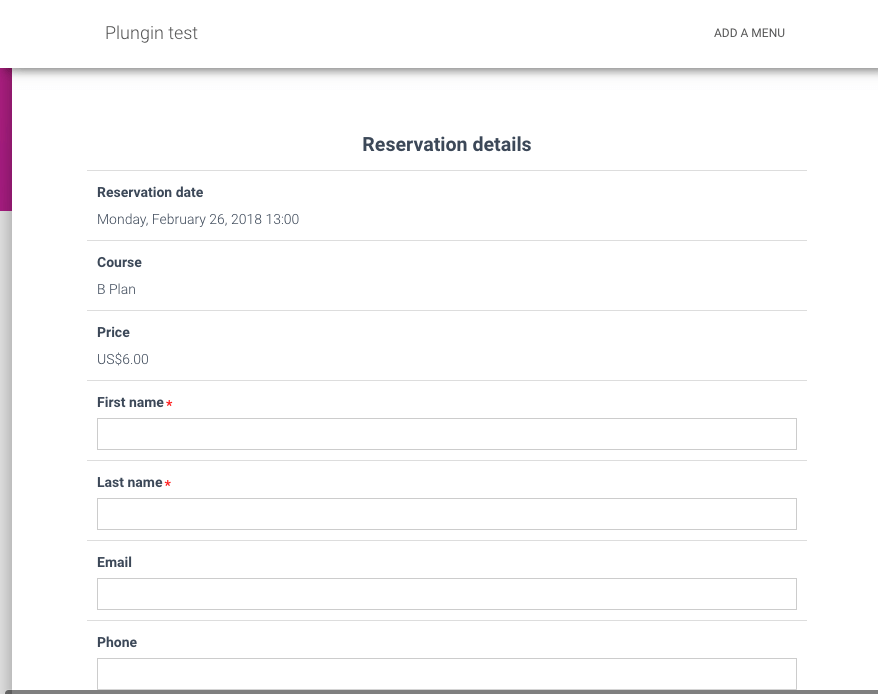The image size is (878, 694).
Task: Select the Email input field
Action: pos(446,594)
